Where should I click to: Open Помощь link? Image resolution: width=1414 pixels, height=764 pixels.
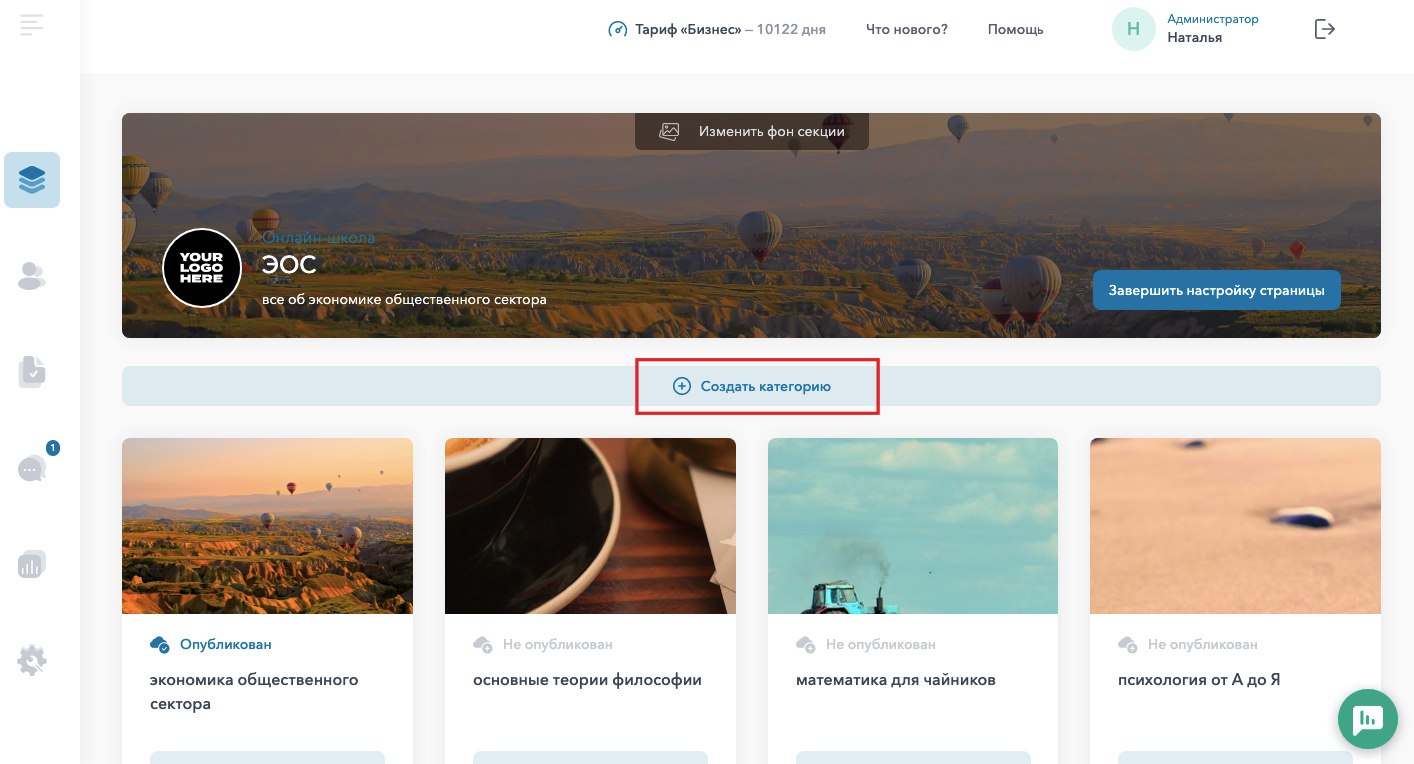pyautogui.click(x=1016, y=29)
